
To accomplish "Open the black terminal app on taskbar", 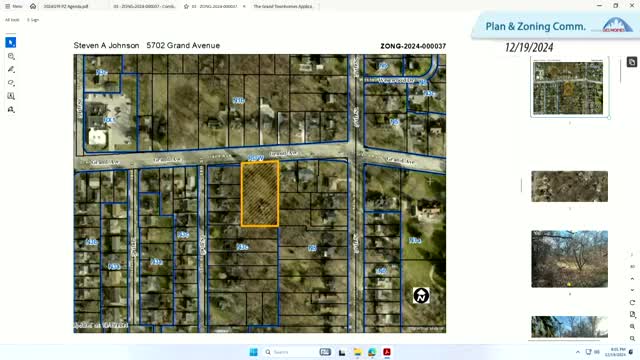I will (x=342, y=352).
